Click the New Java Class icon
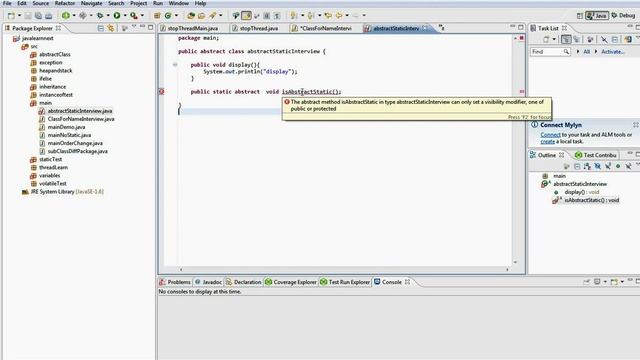Image resolution: width=640 pixels, height=360 pixels. (168, 16)
